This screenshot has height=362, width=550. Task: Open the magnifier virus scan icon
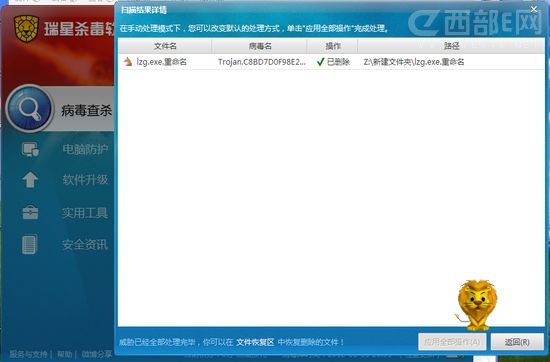30,109
